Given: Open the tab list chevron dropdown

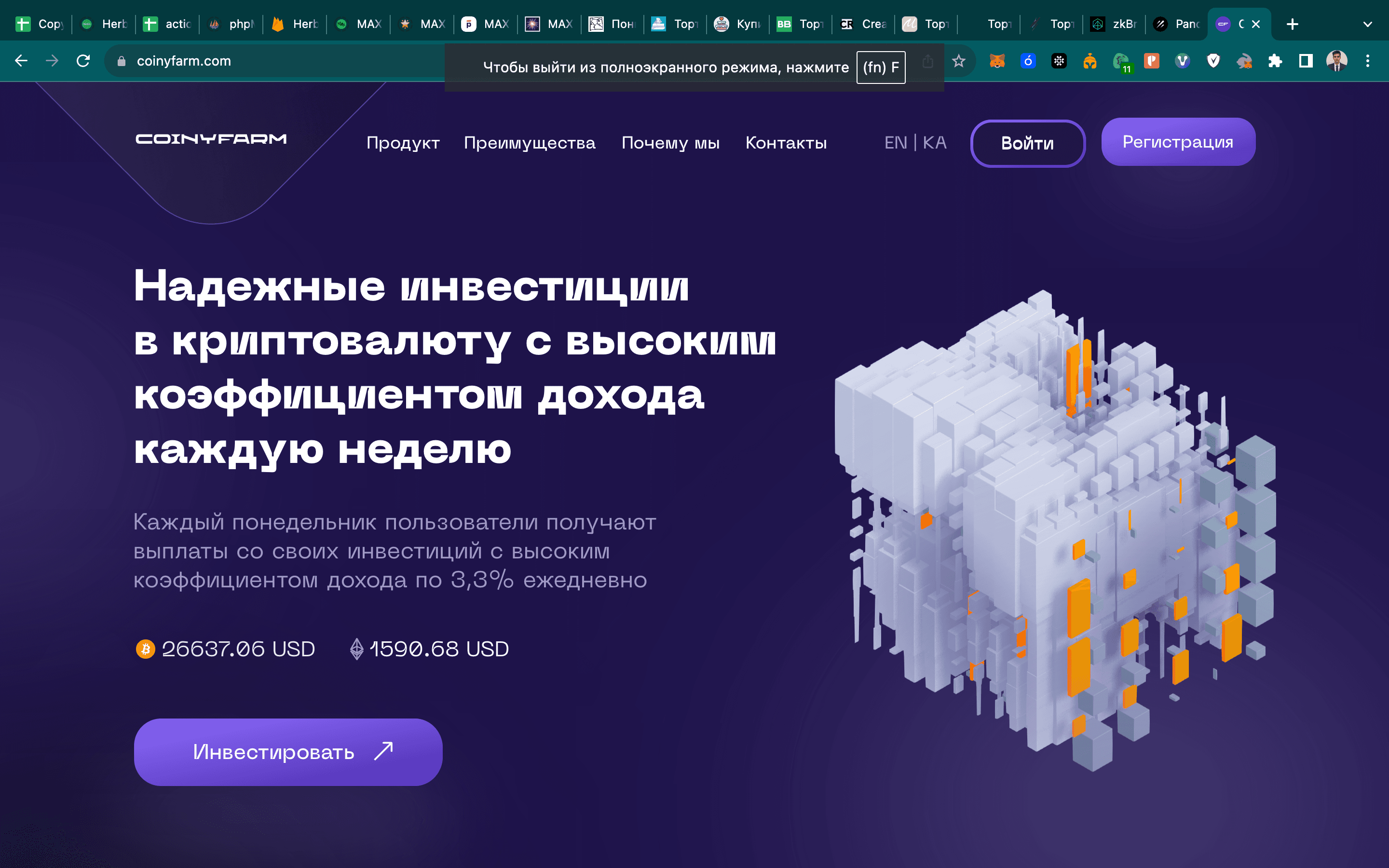Looking at the screenshot, I should pyautogui.click(x=1366, y=24).
